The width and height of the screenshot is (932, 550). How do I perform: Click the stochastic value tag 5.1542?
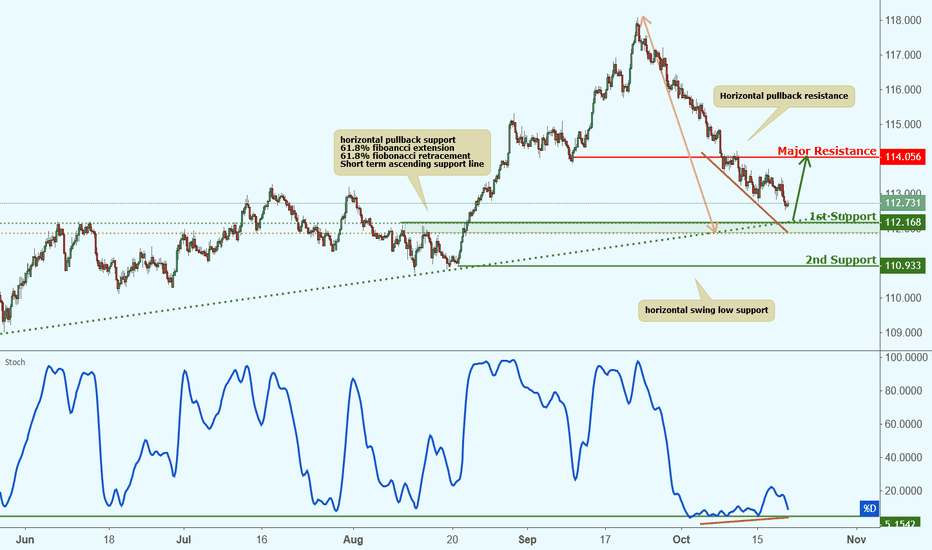tap(900, 523)
